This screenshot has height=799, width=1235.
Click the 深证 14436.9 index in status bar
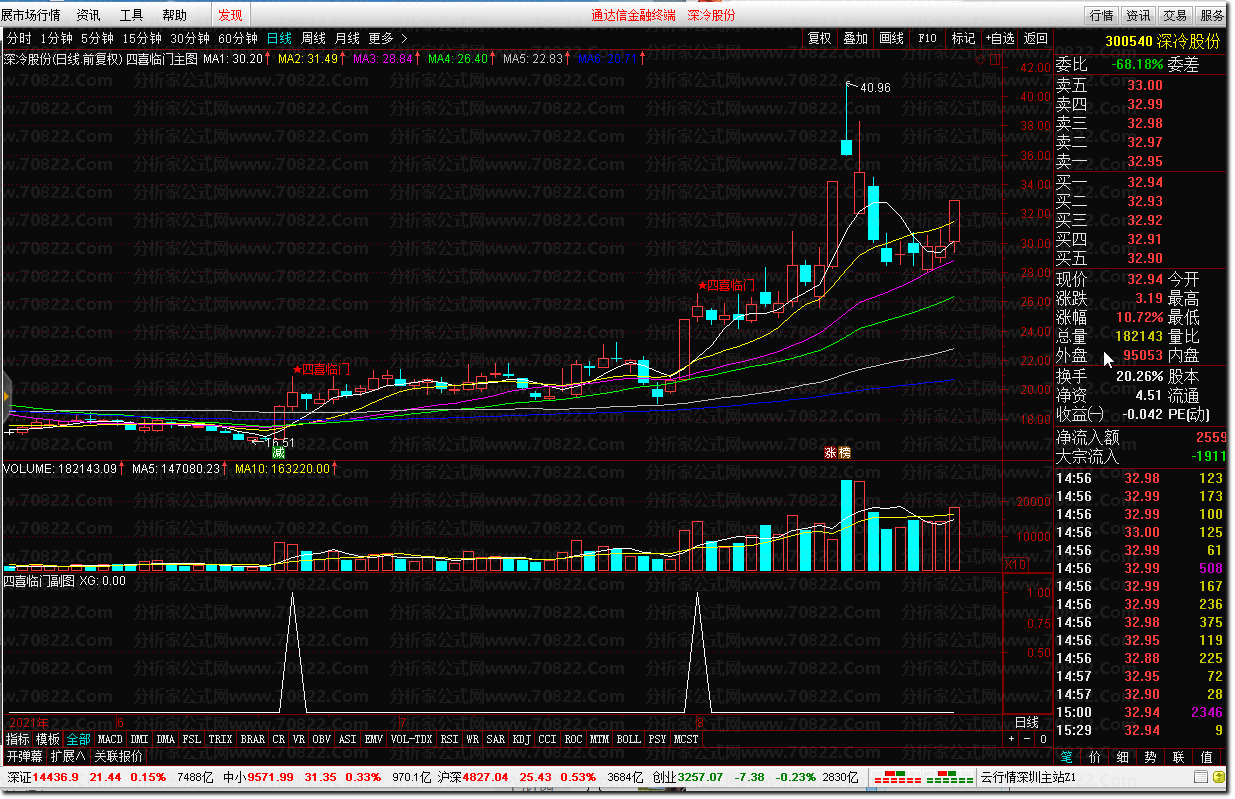click(x=42, y=778)
